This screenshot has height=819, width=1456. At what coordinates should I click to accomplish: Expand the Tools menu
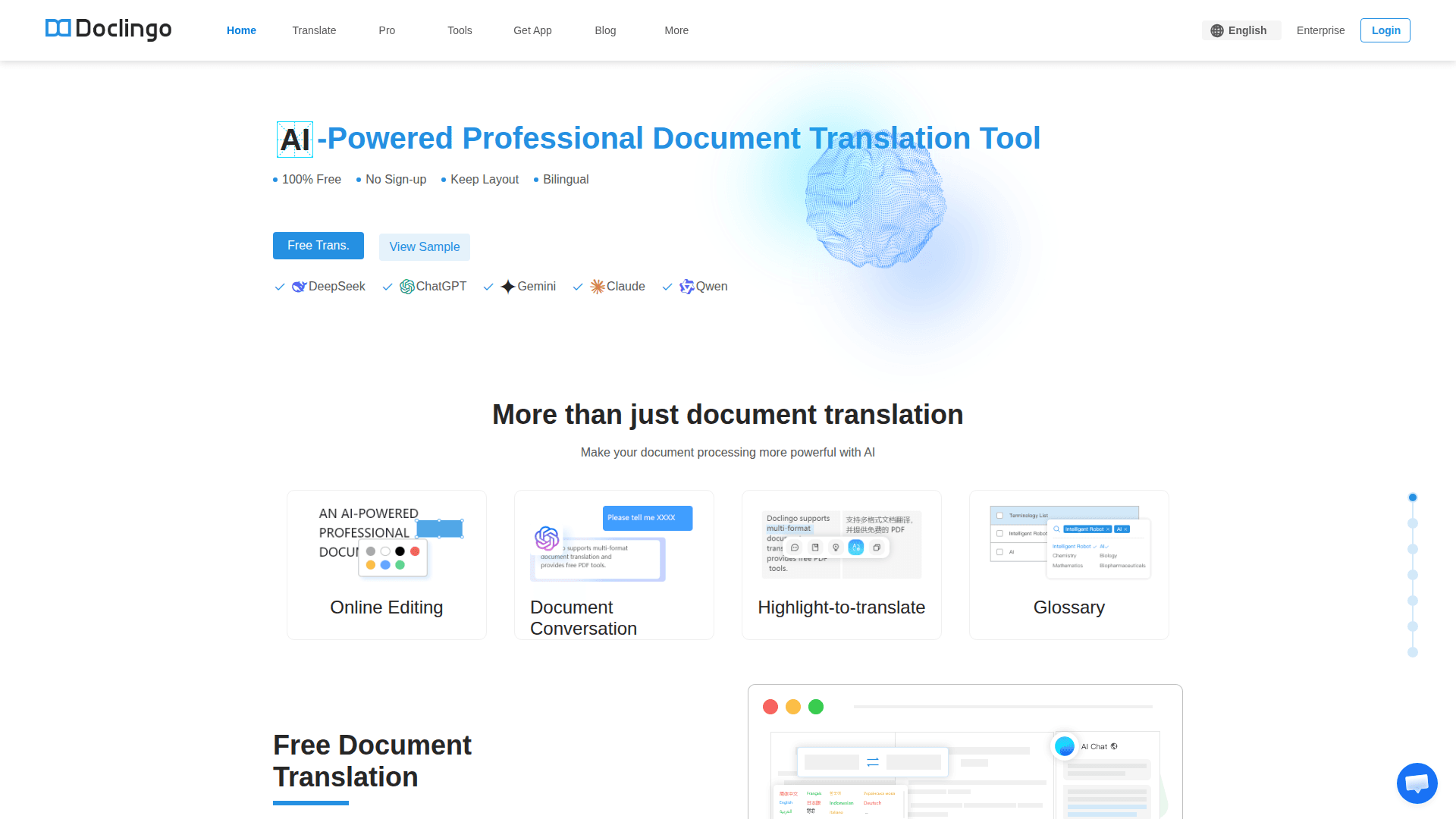pyautogui.click(x=460, y=30)
